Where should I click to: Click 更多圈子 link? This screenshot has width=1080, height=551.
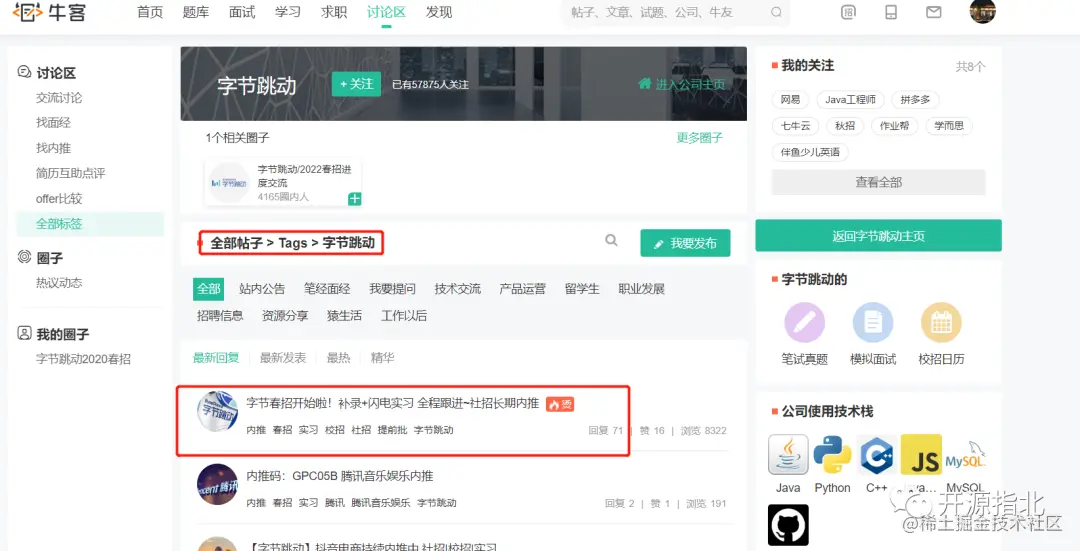point(700,138)
